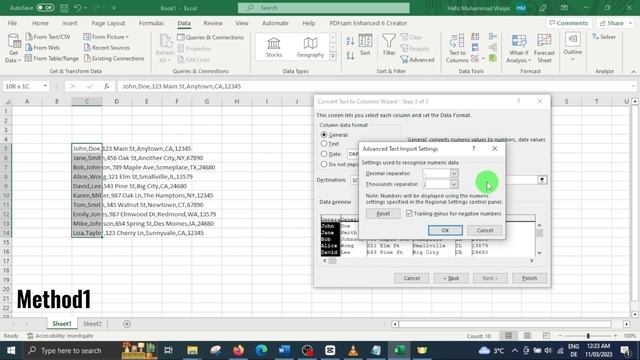Open Decimal separator dropdown
This screenshot has width=640, height=360.
coord(454,173)
